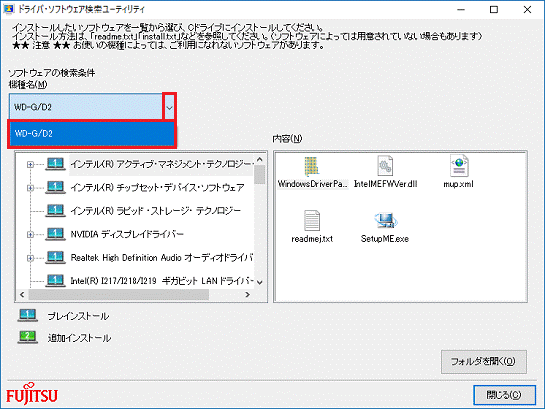The height and width of the screenshot is (409, 545).
Task: Click the フォルダを開く(O) button
Action: 484,362
